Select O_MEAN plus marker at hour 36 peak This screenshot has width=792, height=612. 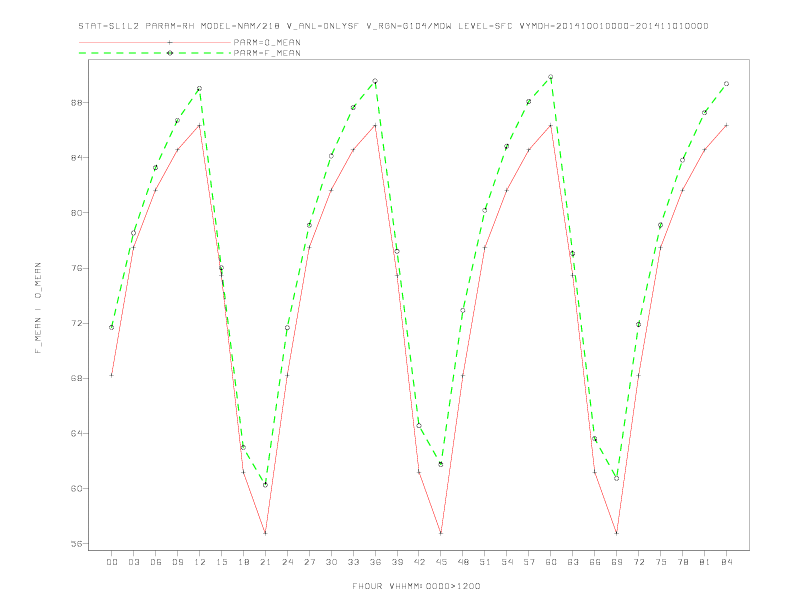375,125
